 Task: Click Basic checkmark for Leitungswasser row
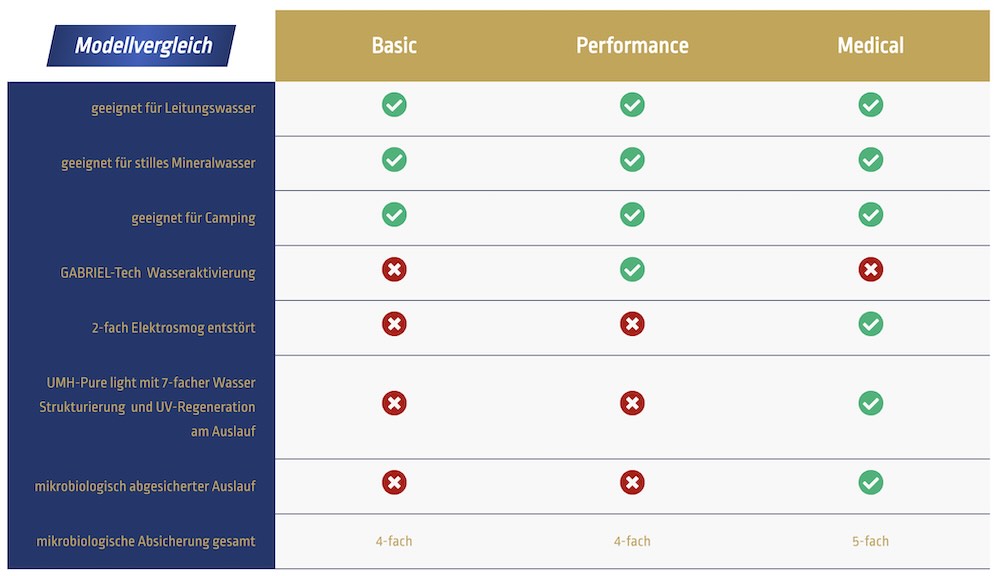tap(394, 105)
